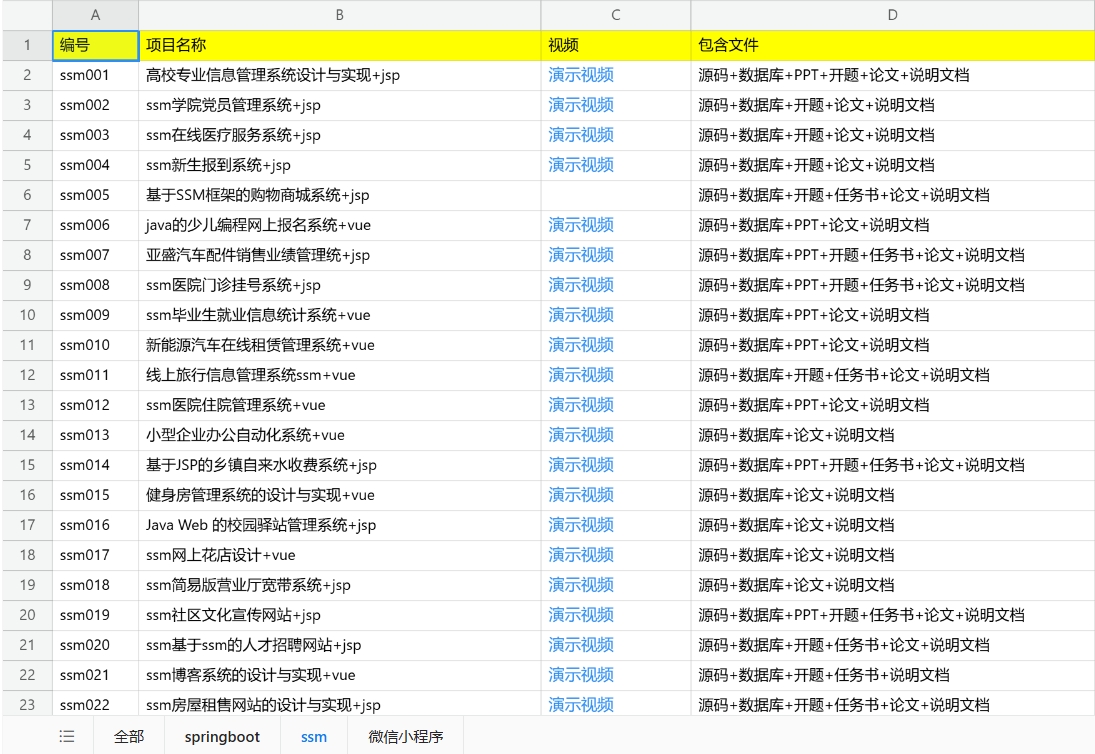Image resolution: width=1095 pixels, height=754 pixels.
Task: Click cell 健身房管理系统的设计与实现+vue
Action: click(339, 496)
